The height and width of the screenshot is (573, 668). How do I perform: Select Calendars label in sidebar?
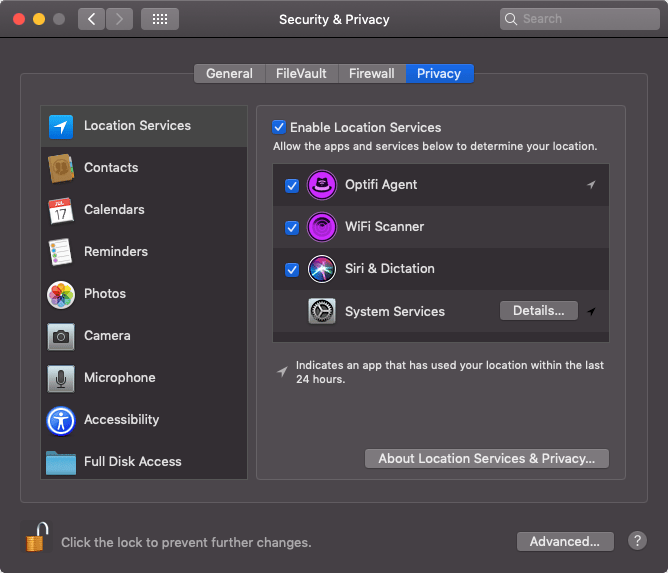114,210
